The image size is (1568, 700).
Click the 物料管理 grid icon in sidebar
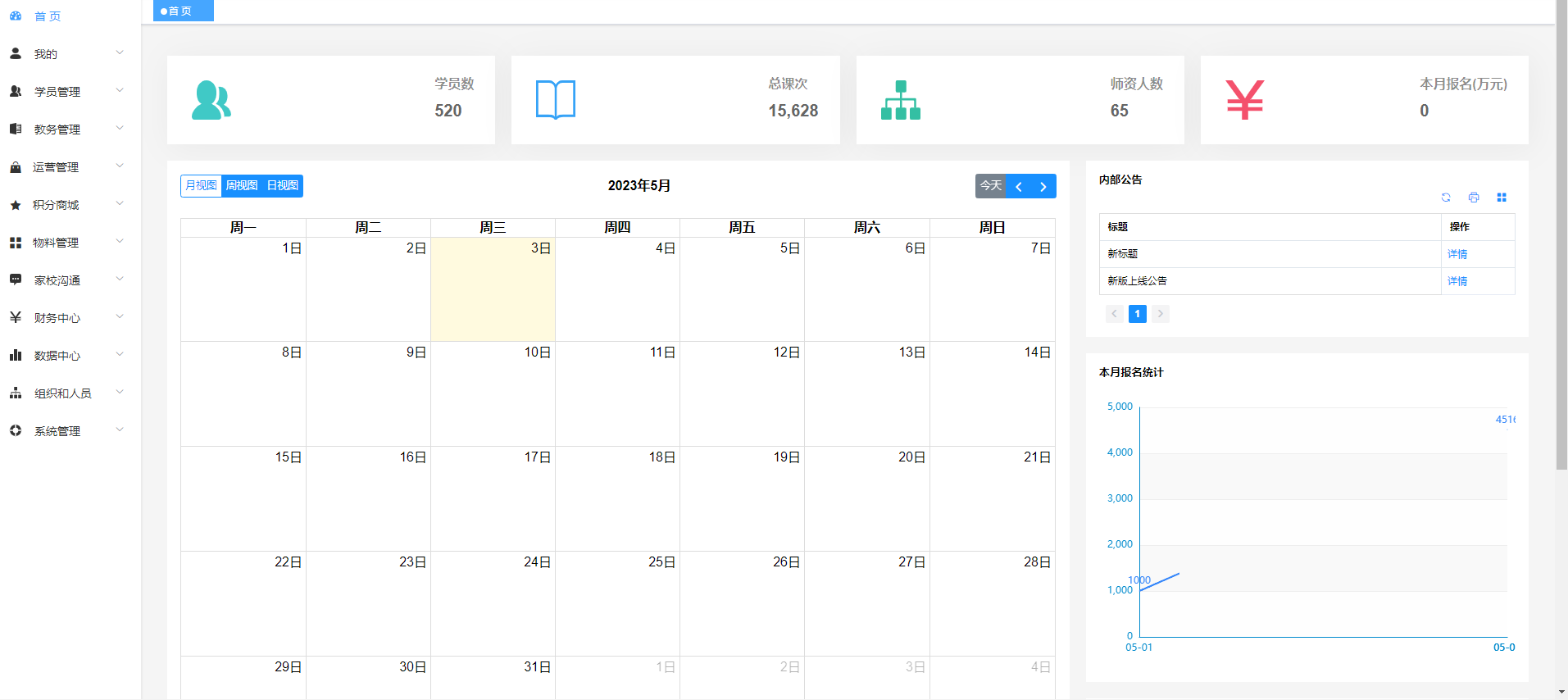point(16,243)
